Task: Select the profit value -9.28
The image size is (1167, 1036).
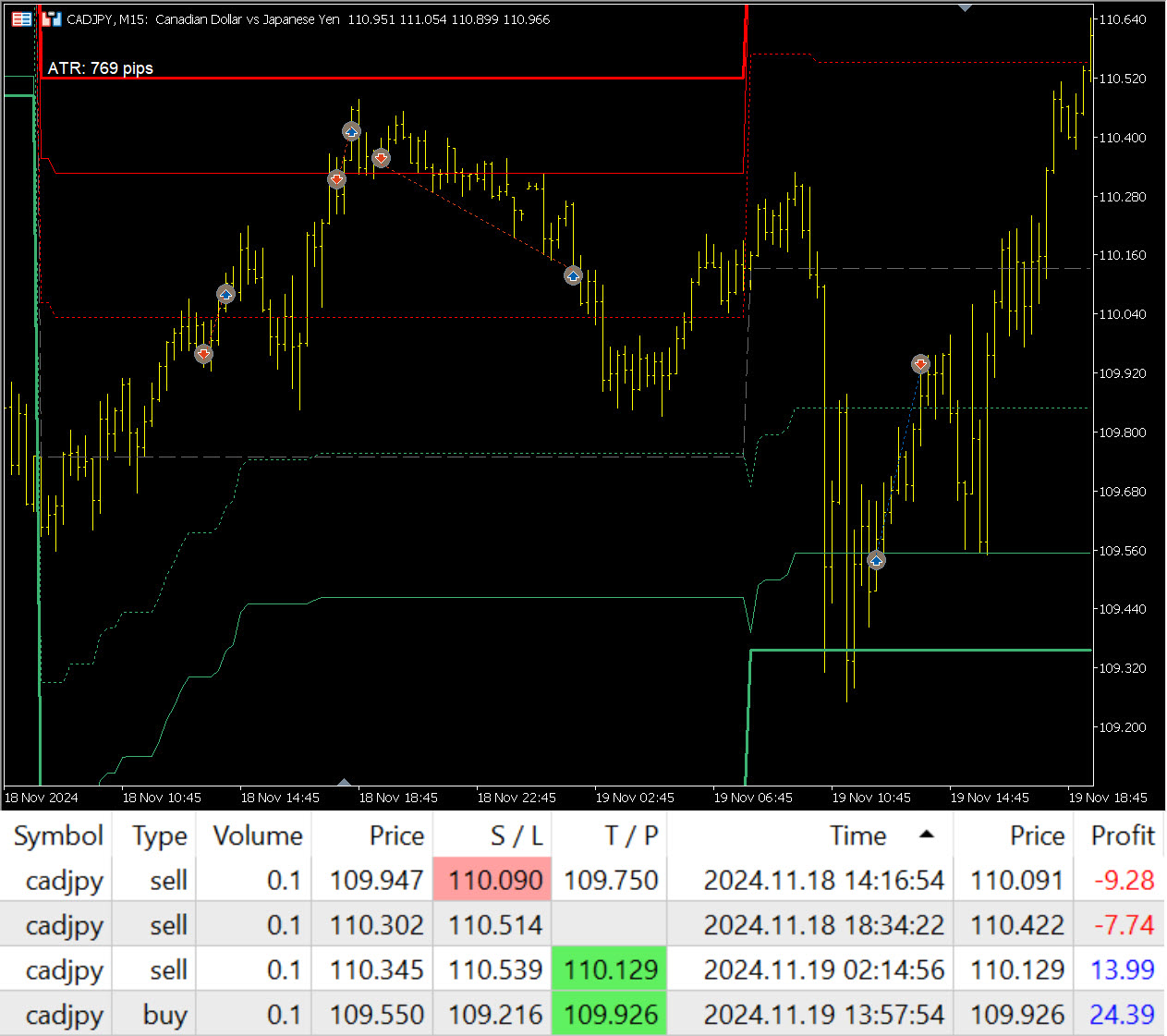Action: pyautogui.click(x=1124, y=880)
